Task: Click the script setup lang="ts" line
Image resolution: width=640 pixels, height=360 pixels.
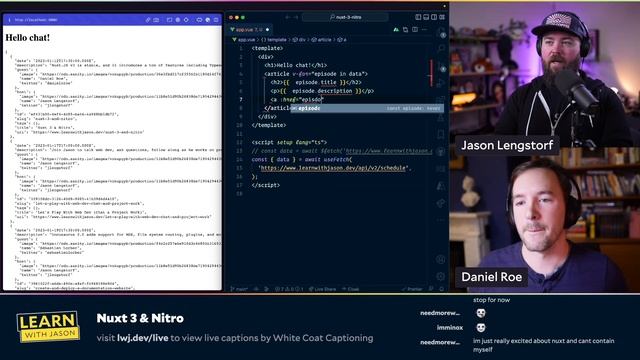Action: [x=289, y=142]
